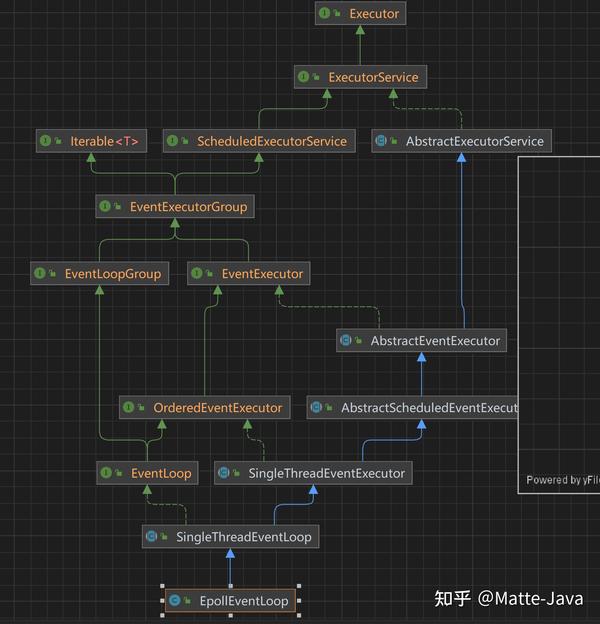Click the OrderedEventExecutor node

tap(205, 407)
